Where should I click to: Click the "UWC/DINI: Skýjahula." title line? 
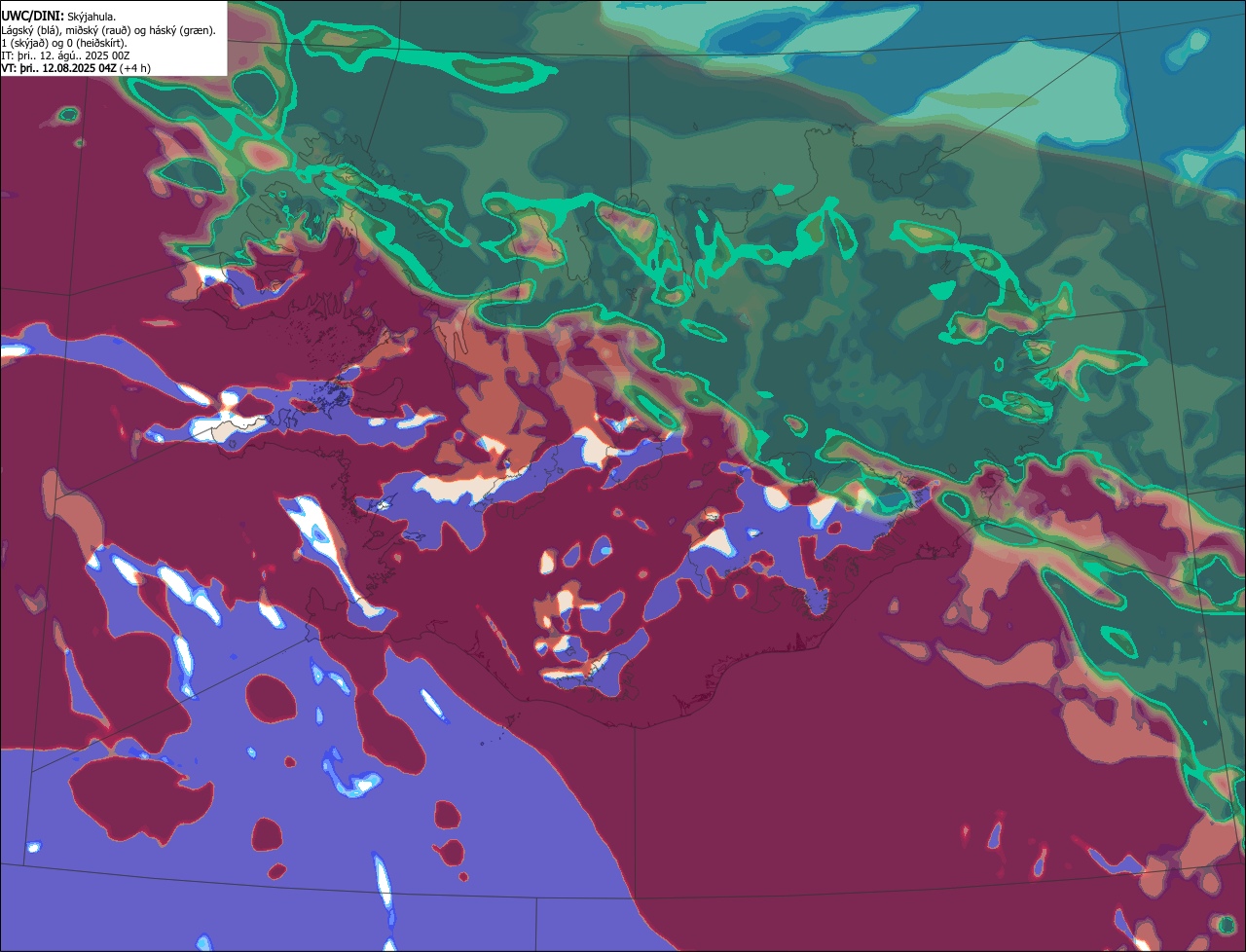coord(60,17)
